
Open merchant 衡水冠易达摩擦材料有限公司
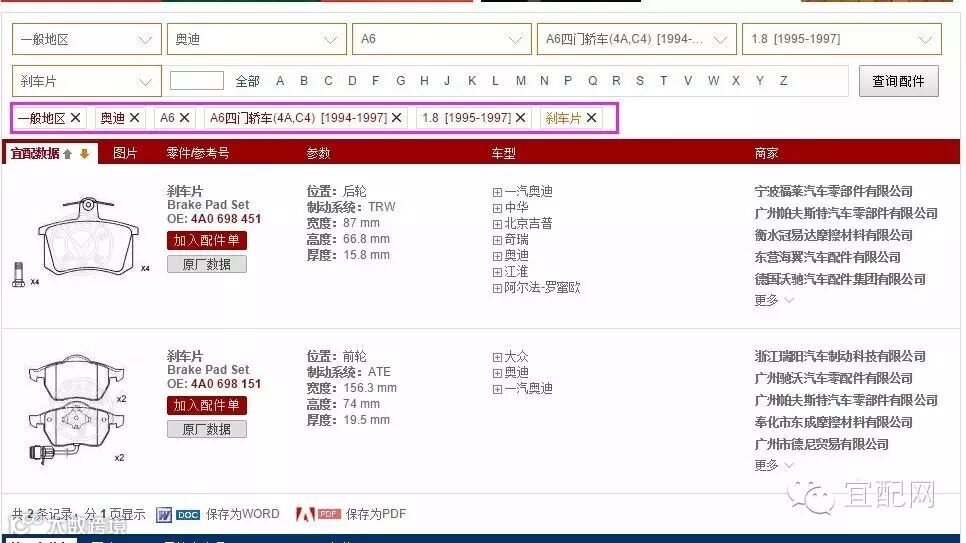pos(834,235)
